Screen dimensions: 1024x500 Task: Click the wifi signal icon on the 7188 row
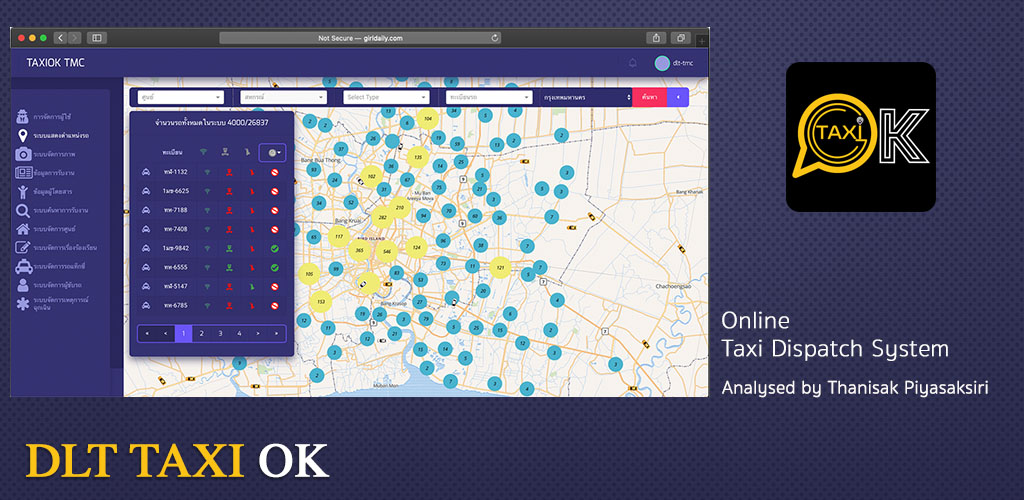pos(208,210)
